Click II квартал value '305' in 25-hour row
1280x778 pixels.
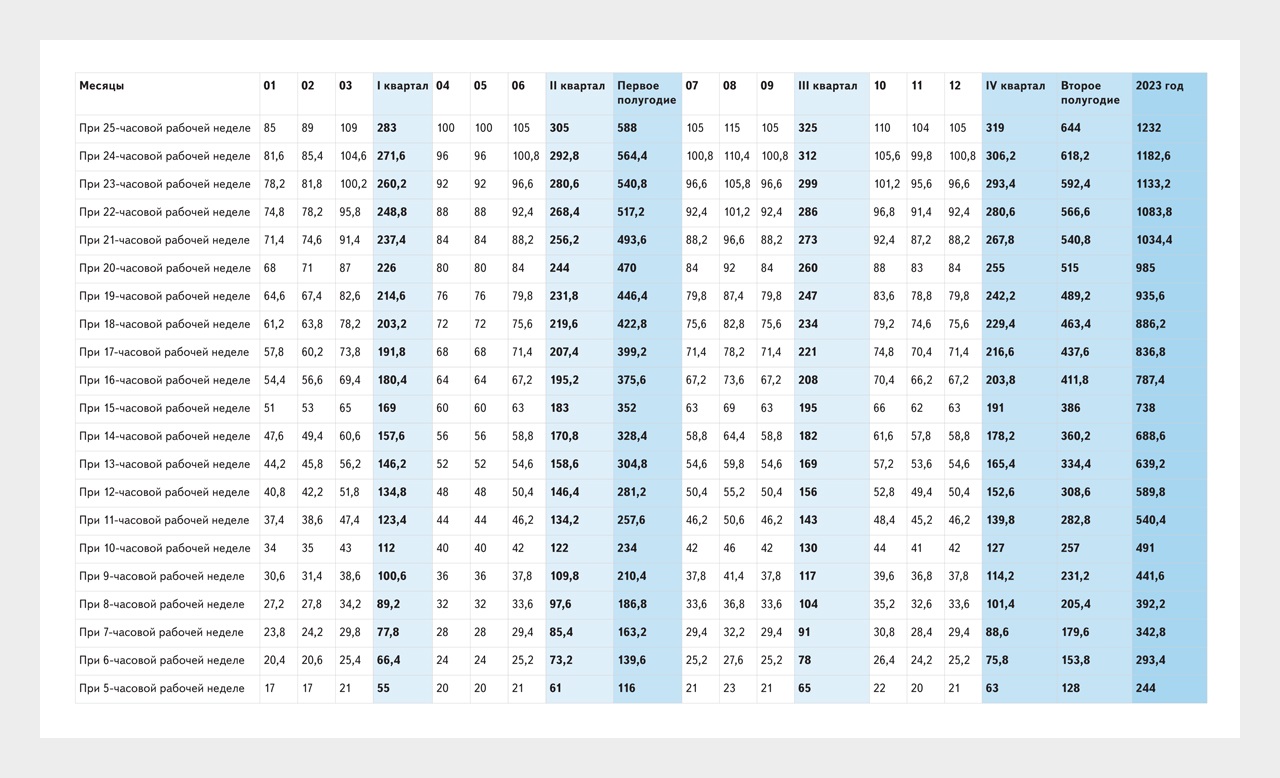coord(559,128)
